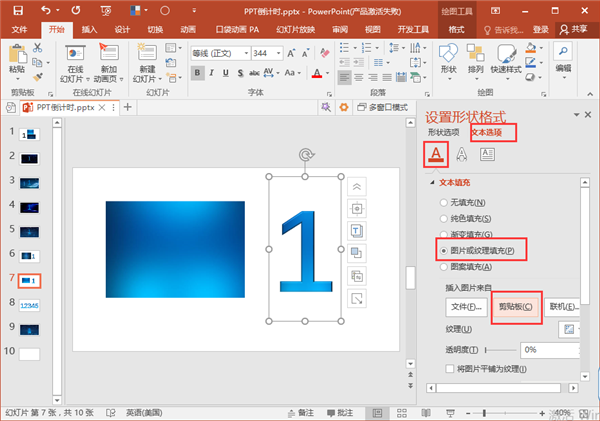This screenshot has width=600, height=421.
Task: Click the transparency slider track
Action: [x=501, y=350]
